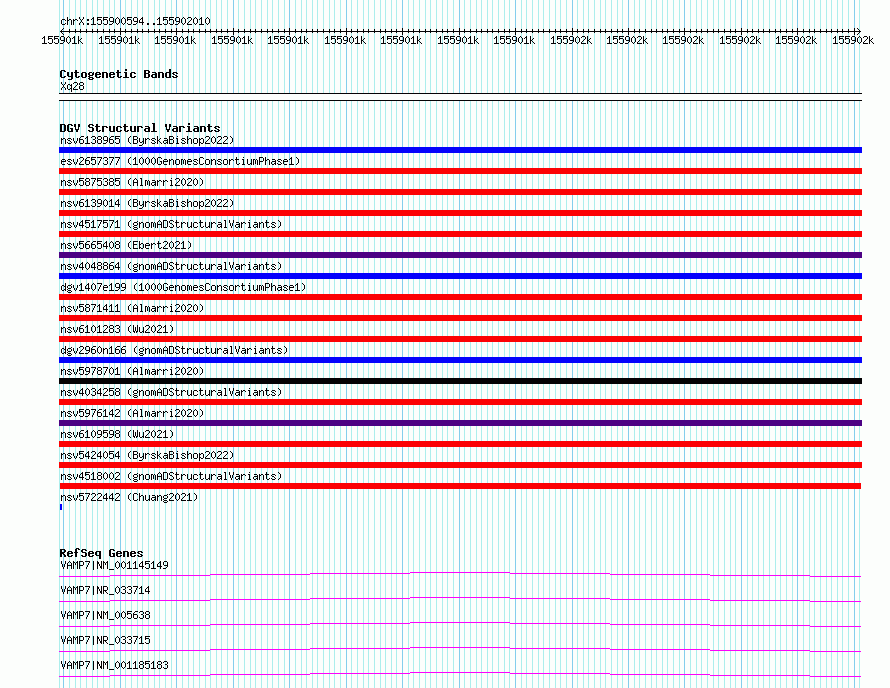Open variant nsv4048864 (gnomADStructuralVariants)
Viewport: 890px width, 688px height.
point(171,266)
